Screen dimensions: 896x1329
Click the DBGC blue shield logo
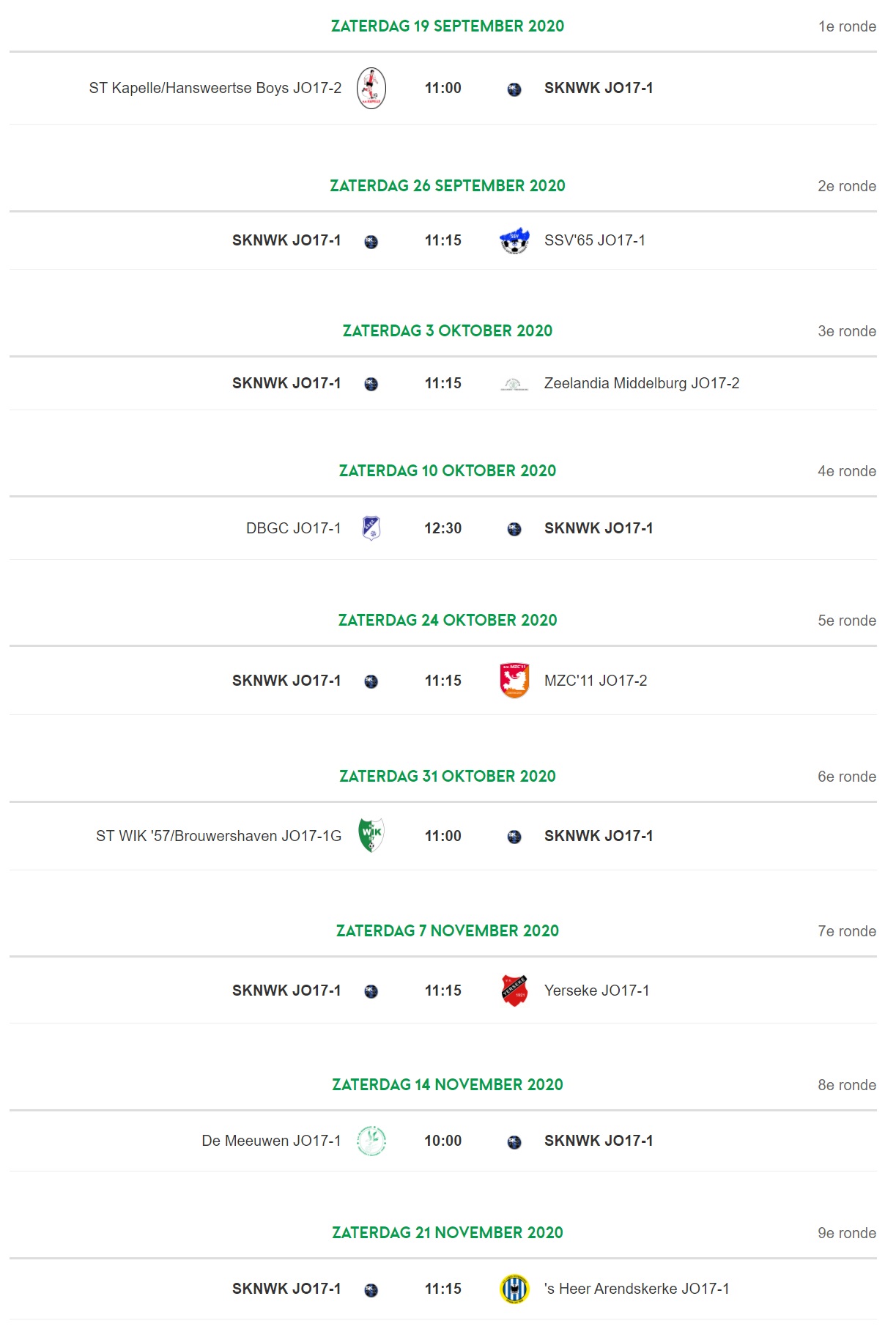coord(371,528)
